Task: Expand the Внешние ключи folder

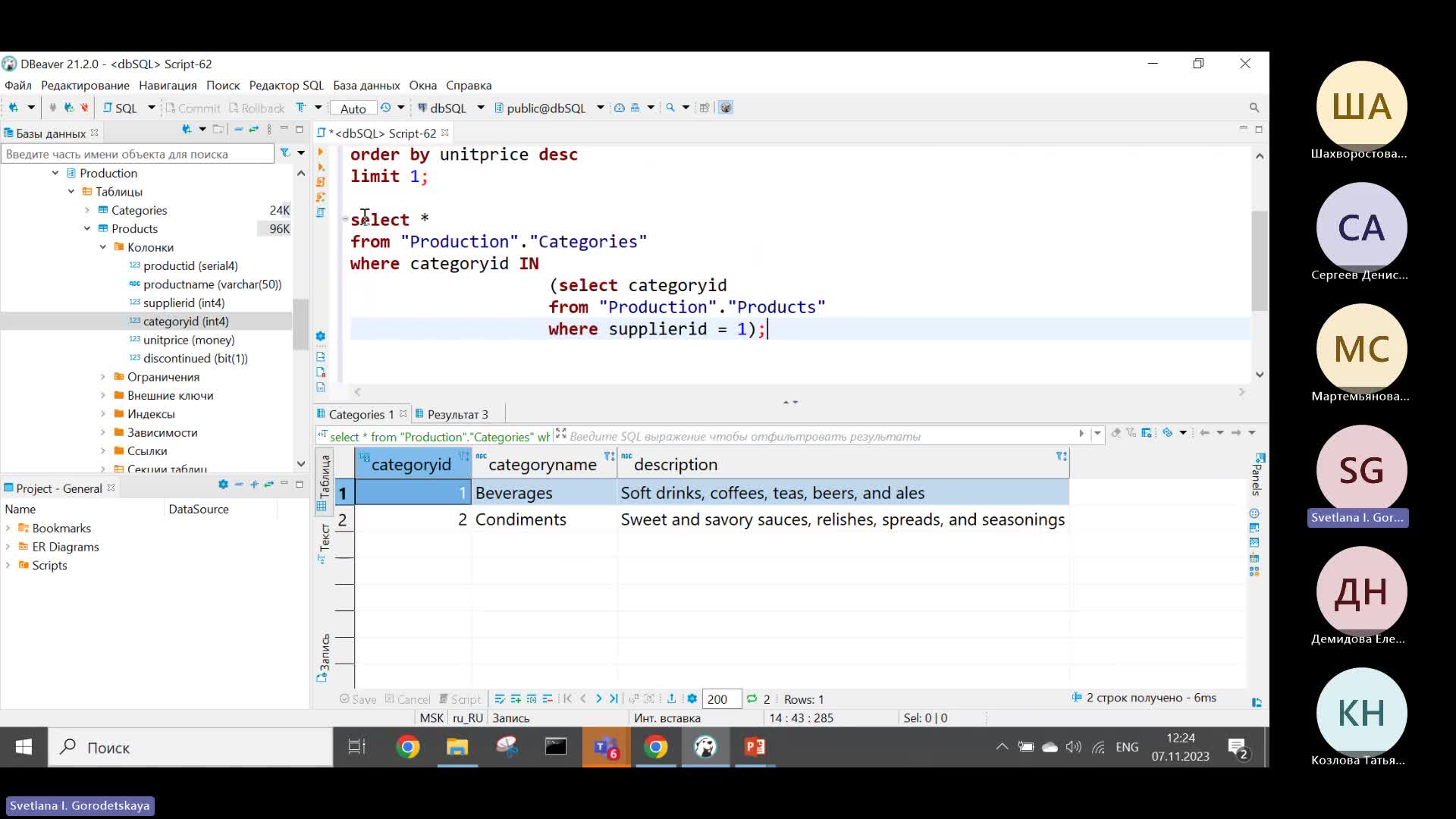Action: click(x=103, y=395)
